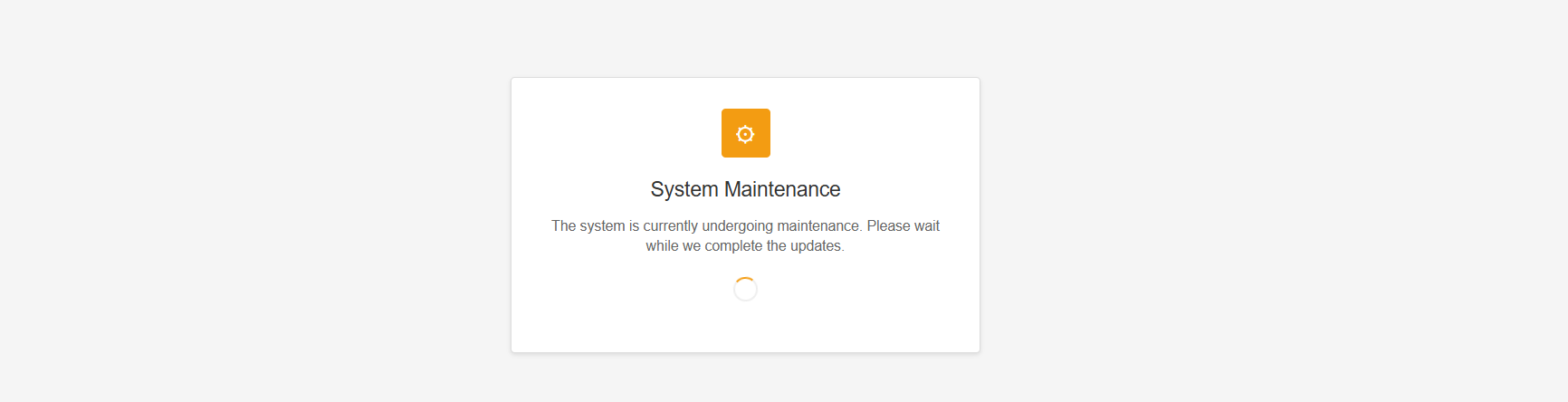This screenshot has width=1568, height=402.
Task: Click the blank card area below the spinner
Action: pyautogui.click(x=745, y=329)
